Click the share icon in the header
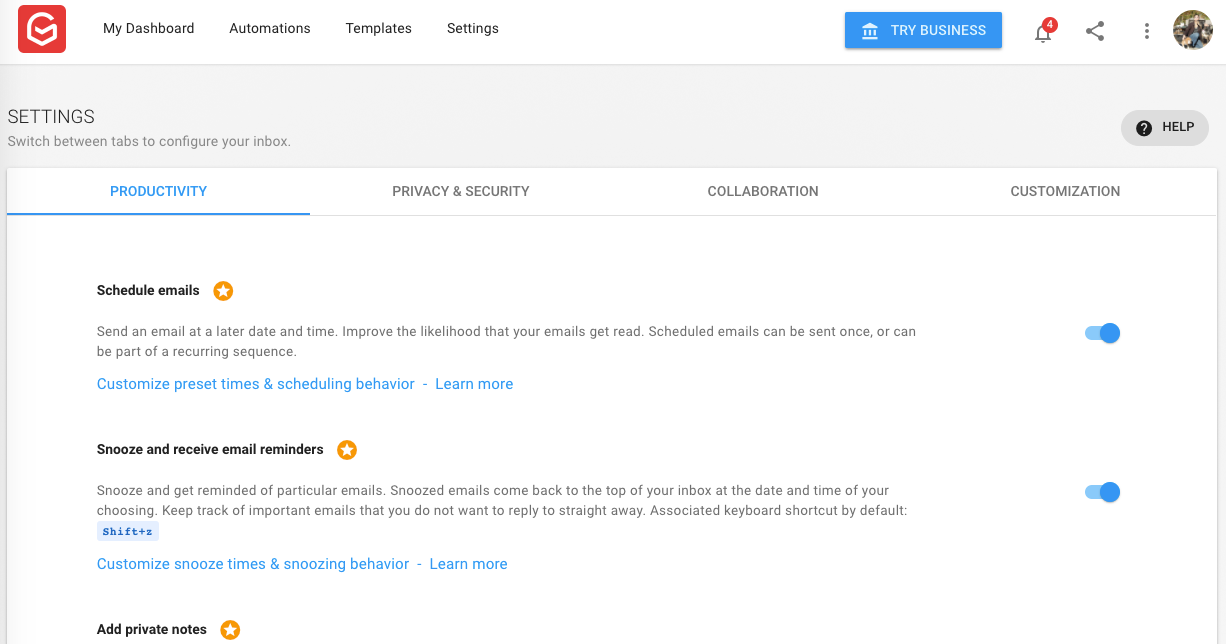The image size is (1226, 644). click(x=1095, y=31)
